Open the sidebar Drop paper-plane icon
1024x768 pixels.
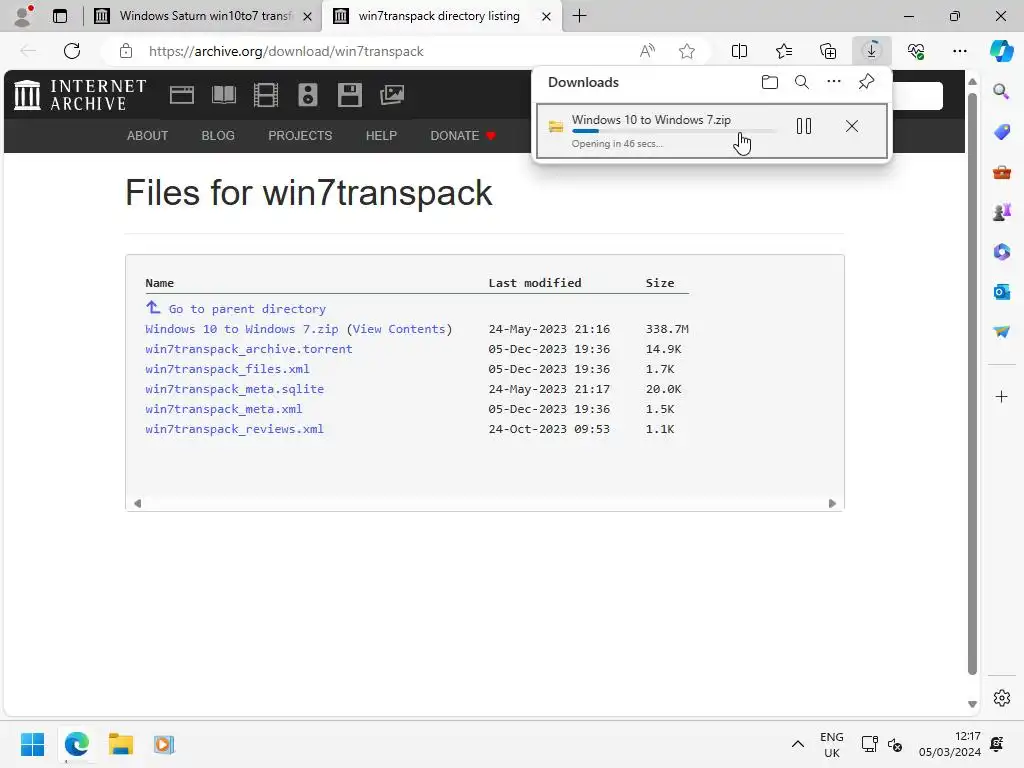pyautogui.click(x=1001, y=332)
